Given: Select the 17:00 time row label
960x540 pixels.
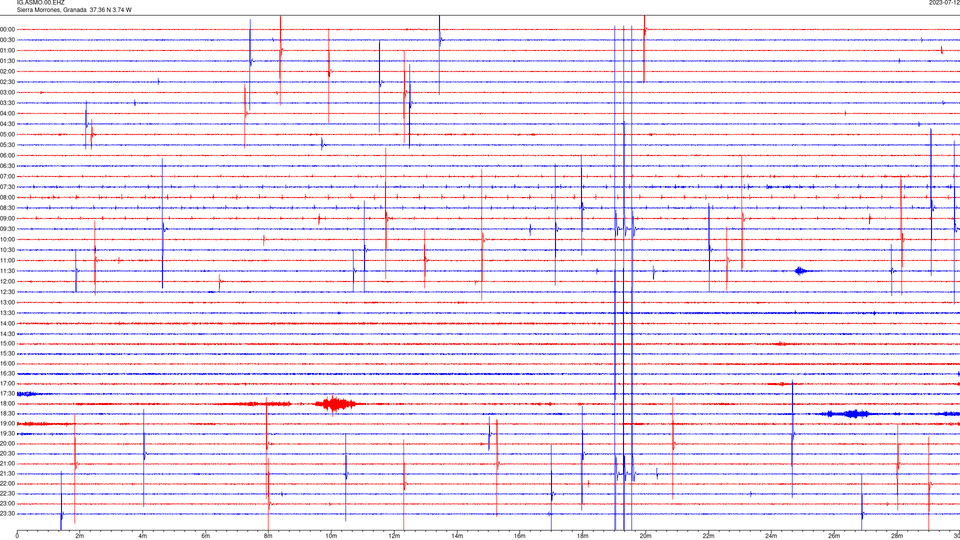Looking at the screenshot, I should (x=7, y=384).
